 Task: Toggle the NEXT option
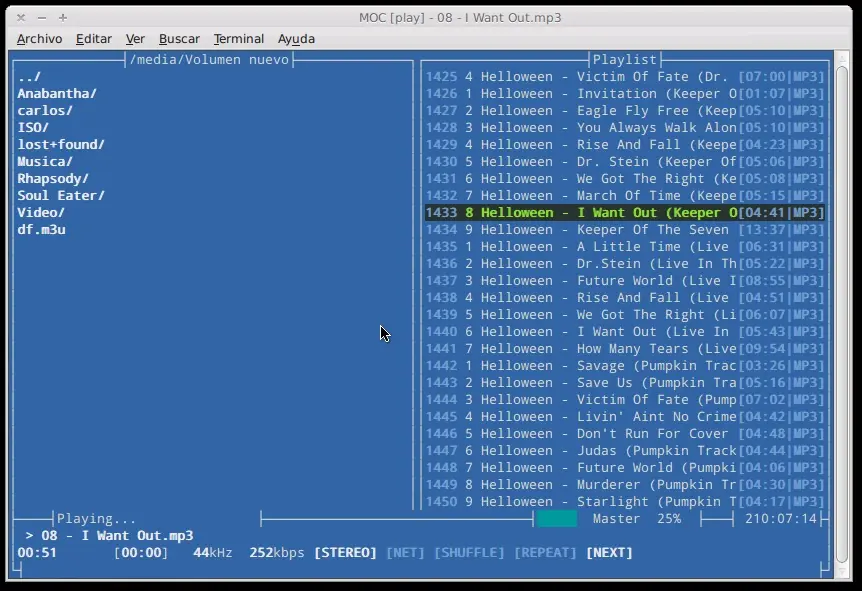(609, 553)
